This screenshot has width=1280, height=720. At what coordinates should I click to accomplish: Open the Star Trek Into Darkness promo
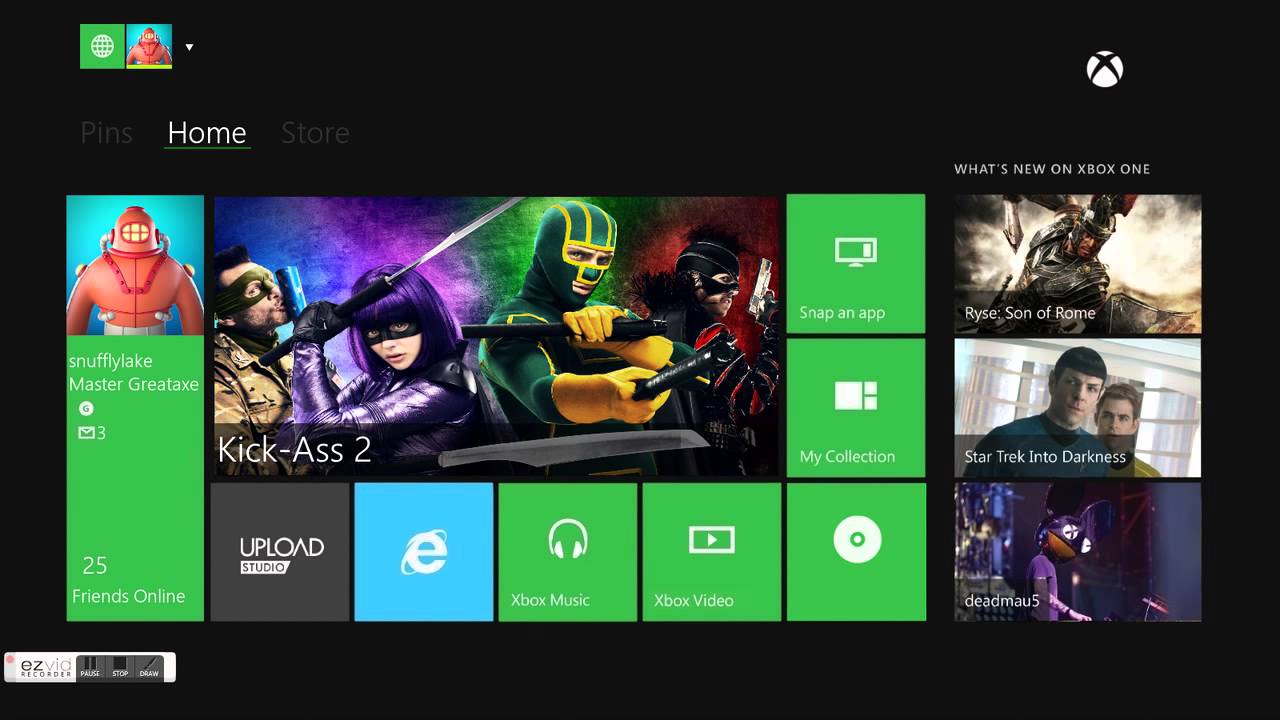point(1078,408)
